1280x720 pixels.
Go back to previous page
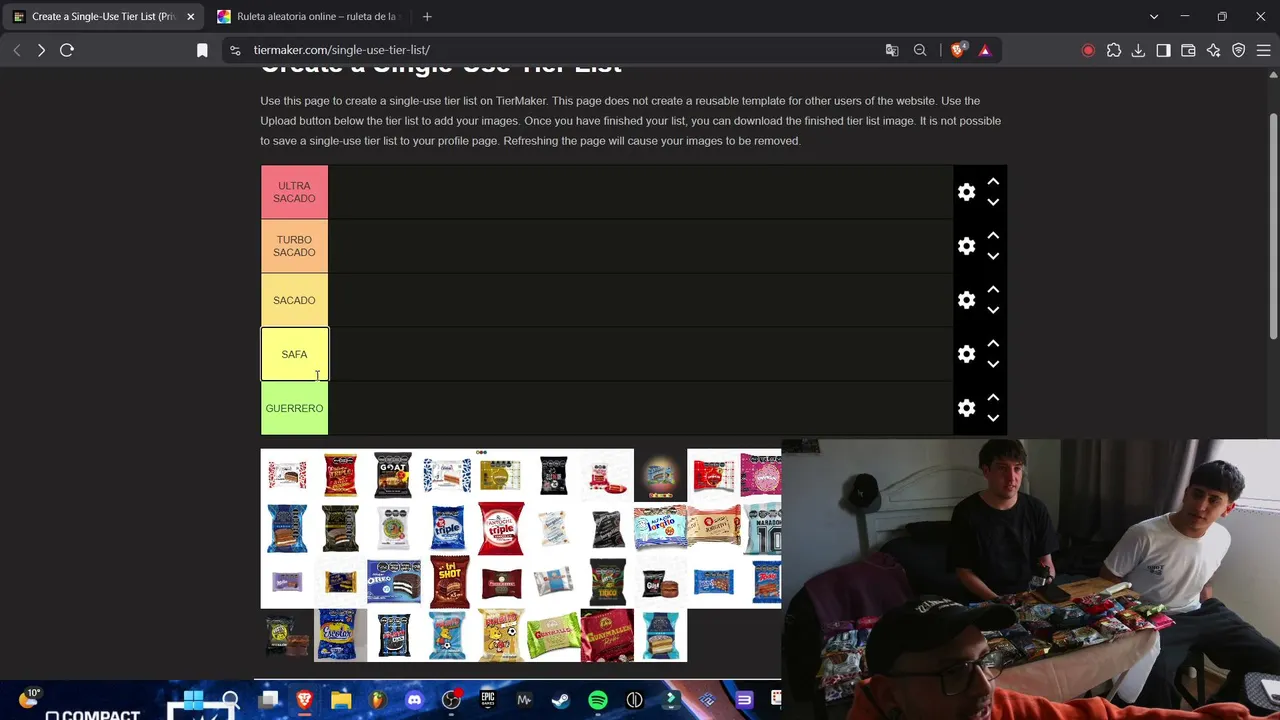pyautogui.click(x=17, y=50)
